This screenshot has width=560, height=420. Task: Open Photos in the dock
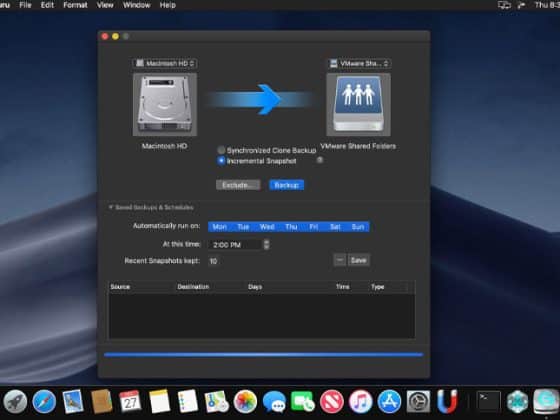pos(245,401)
